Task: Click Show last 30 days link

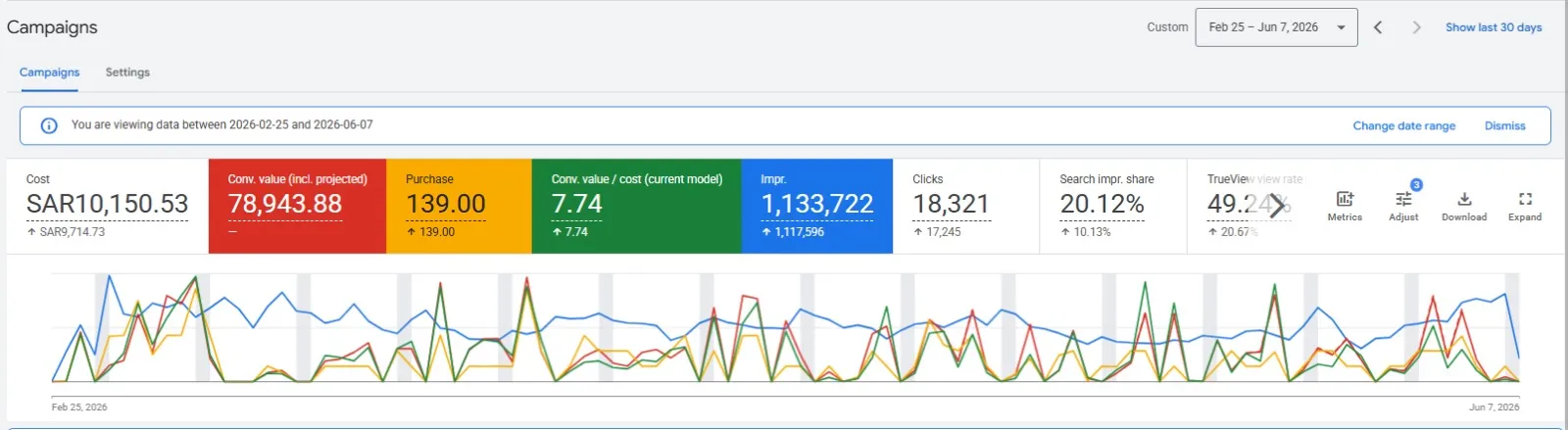Action: click(x=1494, y=27)
